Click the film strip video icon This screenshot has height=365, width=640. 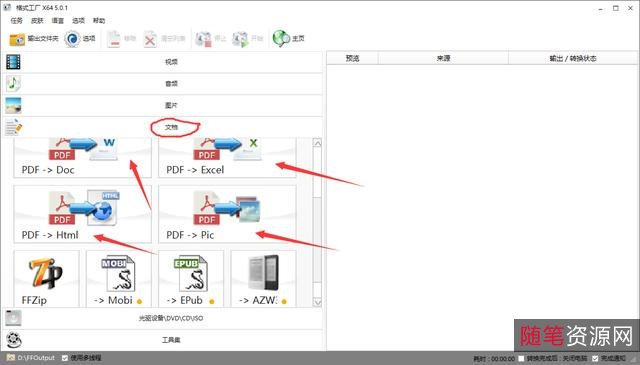[13, 62]
